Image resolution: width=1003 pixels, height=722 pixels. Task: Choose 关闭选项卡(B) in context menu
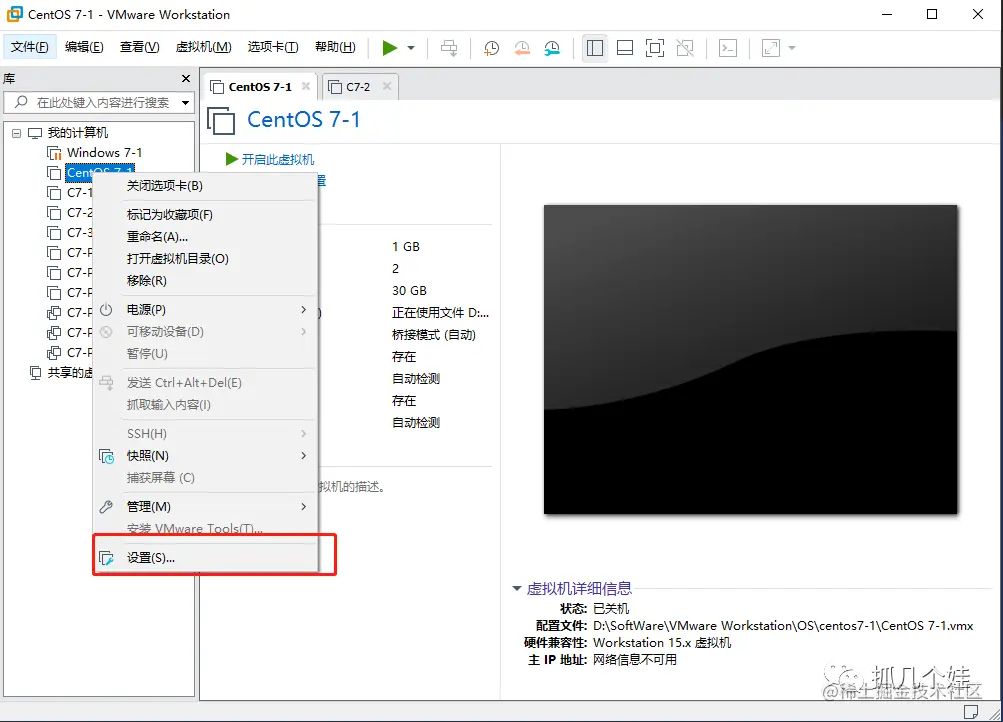point(205,185)
